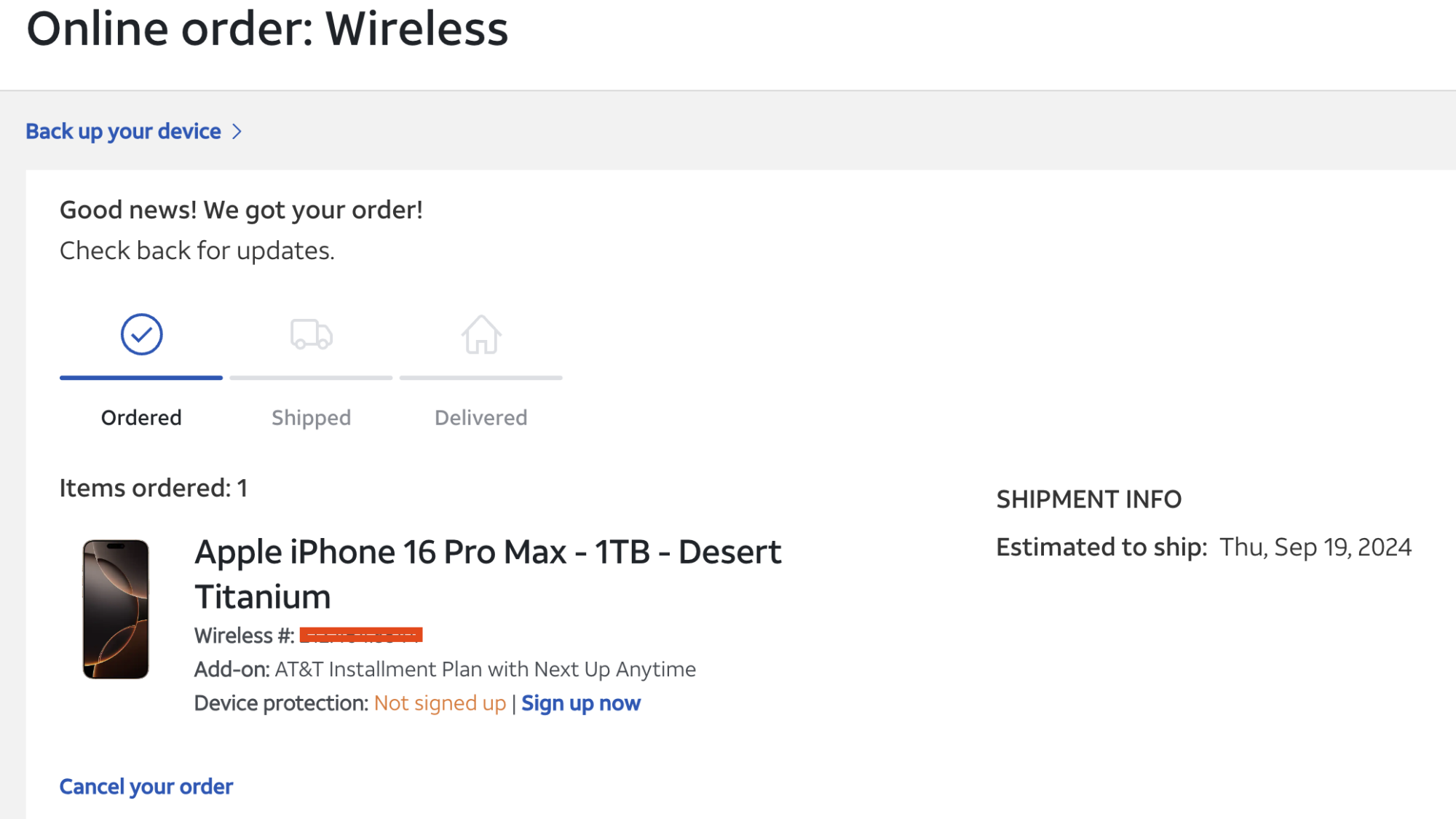Click the gray Shipped progress bar segment
Image resolution: width=1456 pixels, height=819 pixels.
(x=312, y=378)
